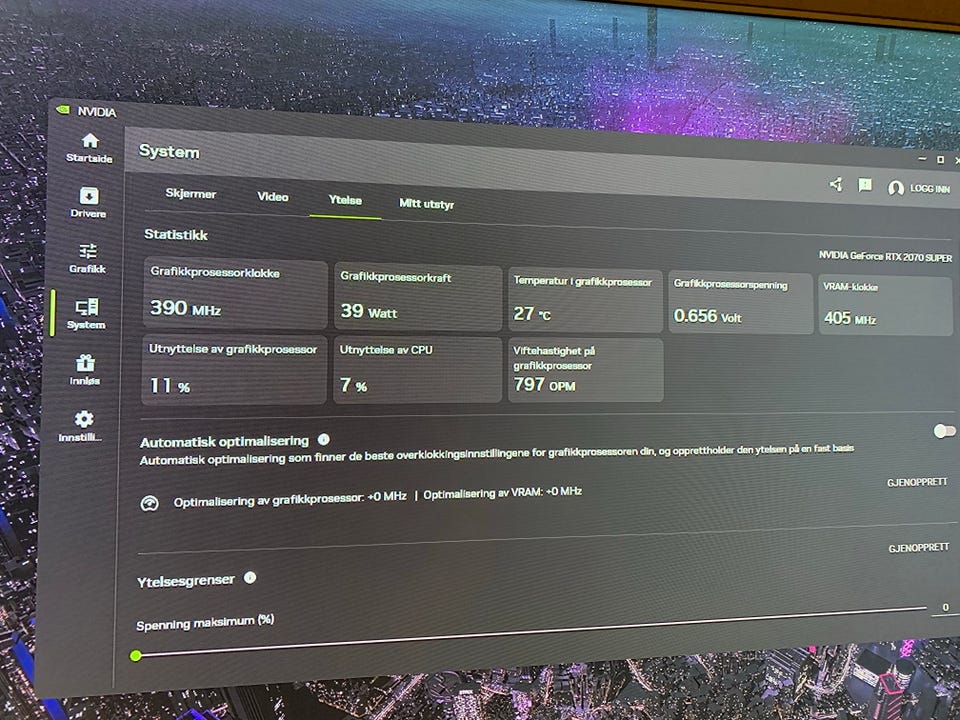The height and width of the screenshot is (720, 960).
Task: Switch to the Video tab
Action: click(x=272, y=197)
